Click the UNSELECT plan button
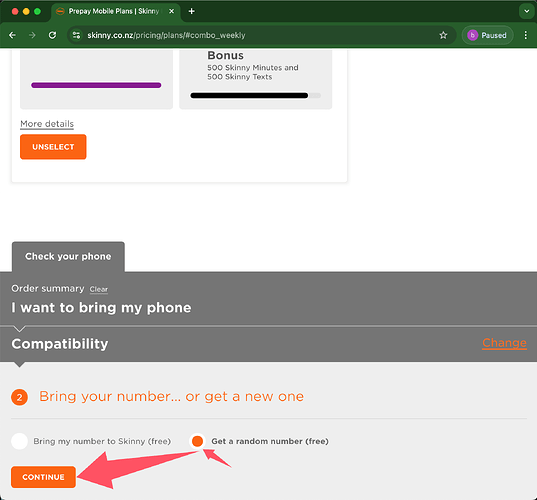 53,147
